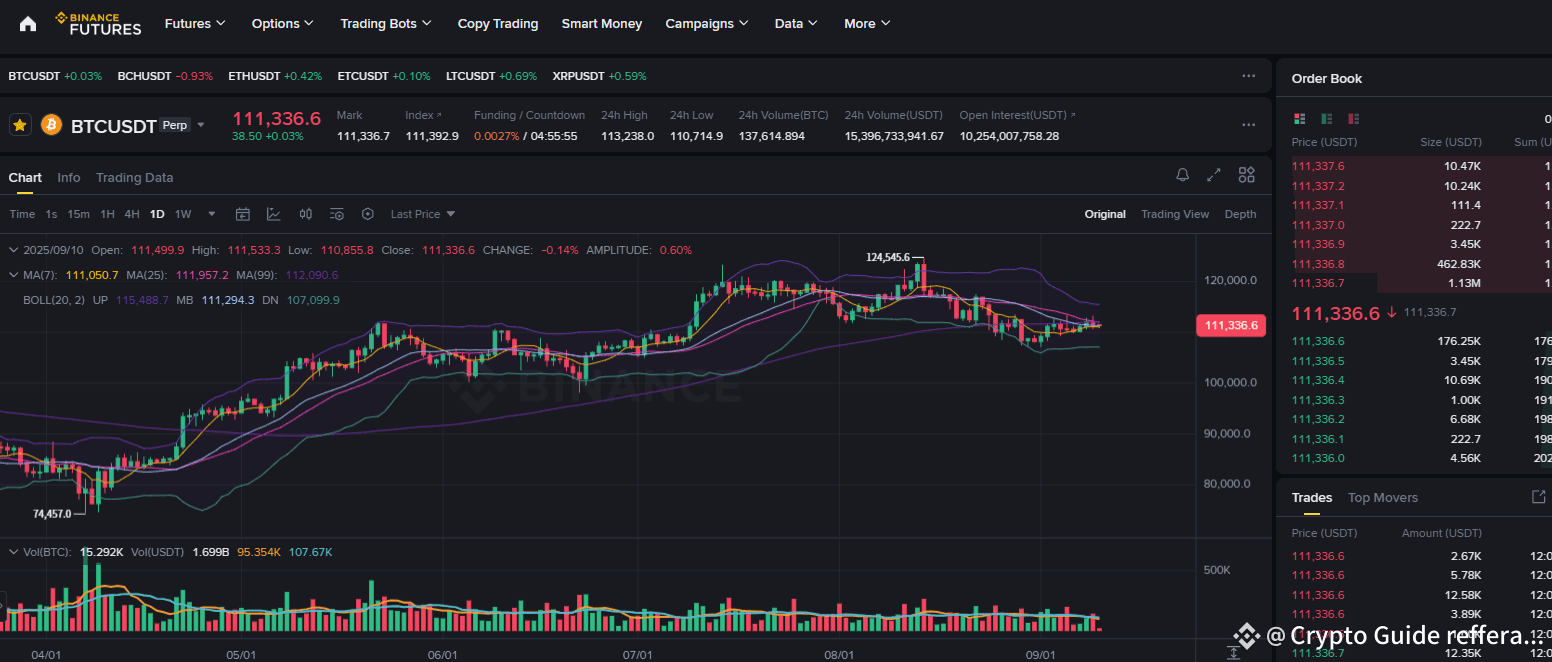Click the 74,457.0 low marker on chart
The height and width of the screenshot is (662, 1552).
coord(52,513)
